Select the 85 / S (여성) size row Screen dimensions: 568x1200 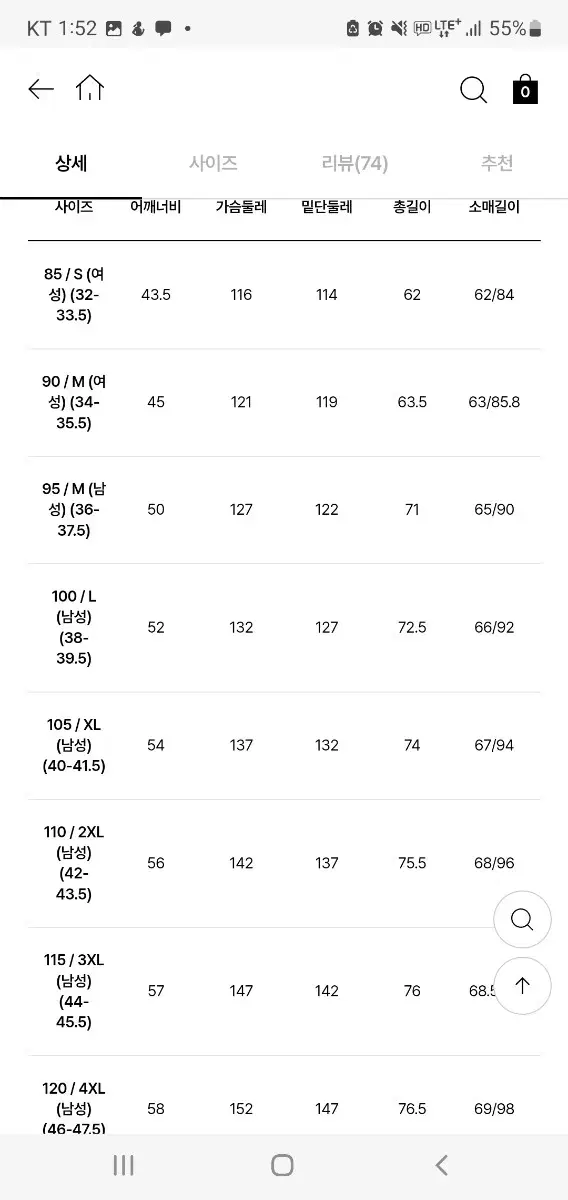coord(284,295)
